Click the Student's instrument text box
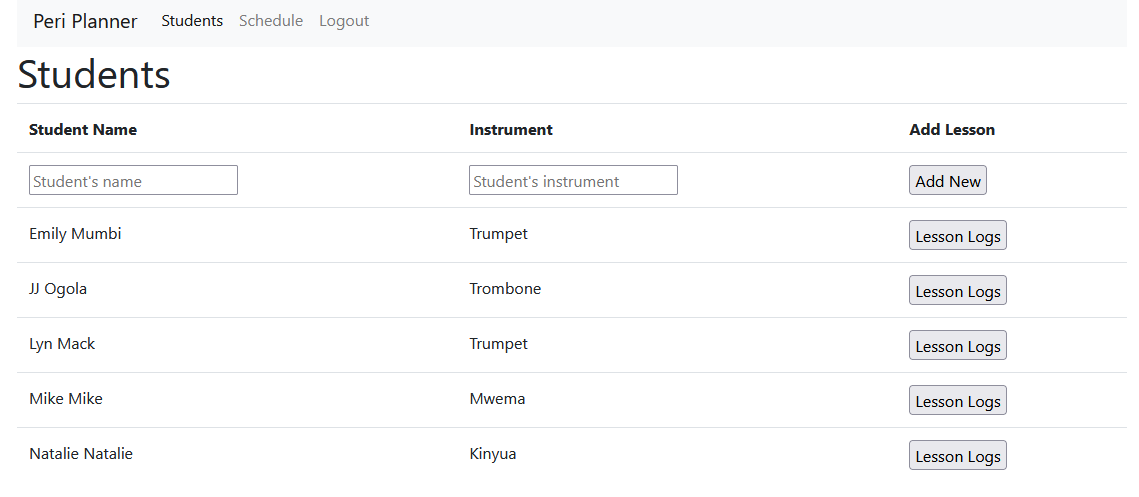The width and height of the screenshot is (1139, 497). 573,181
